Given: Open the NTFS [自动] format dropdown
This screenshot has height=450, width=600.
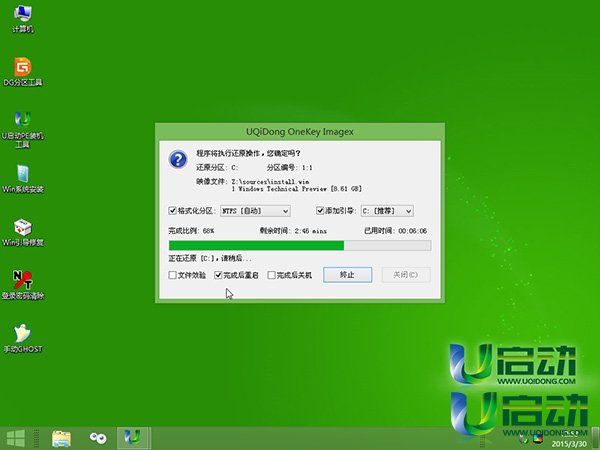Looking at the screenshot, I should coord(255,211).
